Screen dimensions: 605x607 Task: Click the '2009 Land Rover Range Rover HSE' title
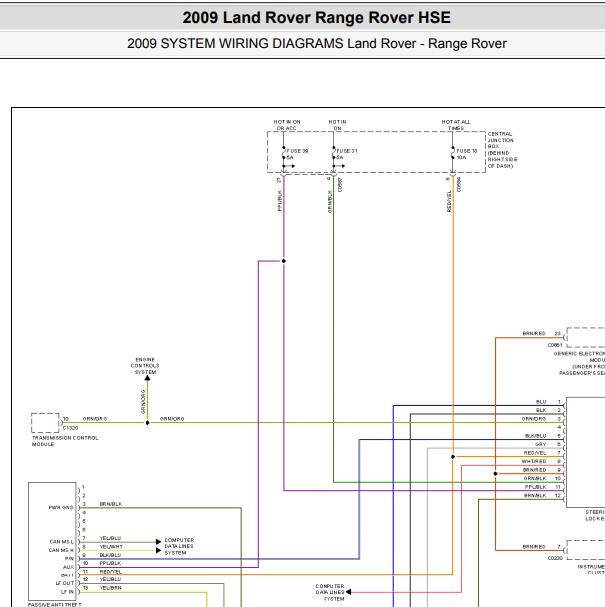pyautogui.click(x=316, y=18)
